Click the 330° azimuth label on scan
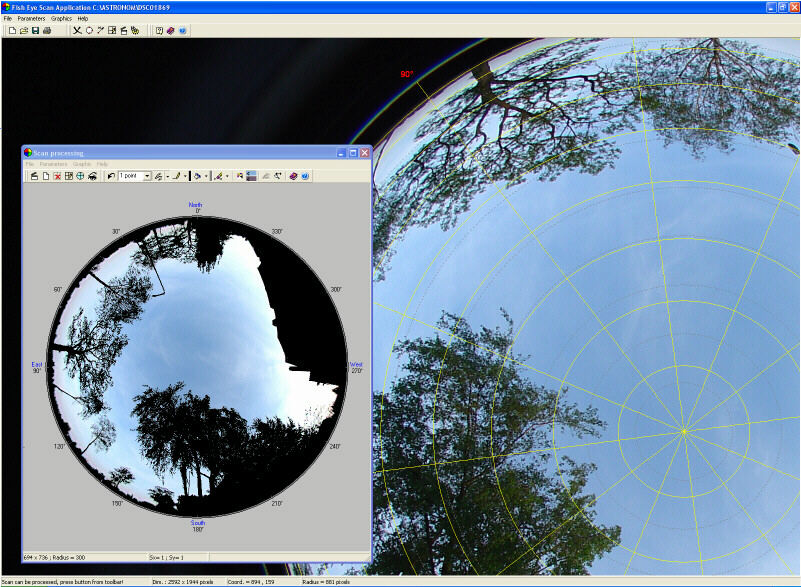 pos(277,231)
